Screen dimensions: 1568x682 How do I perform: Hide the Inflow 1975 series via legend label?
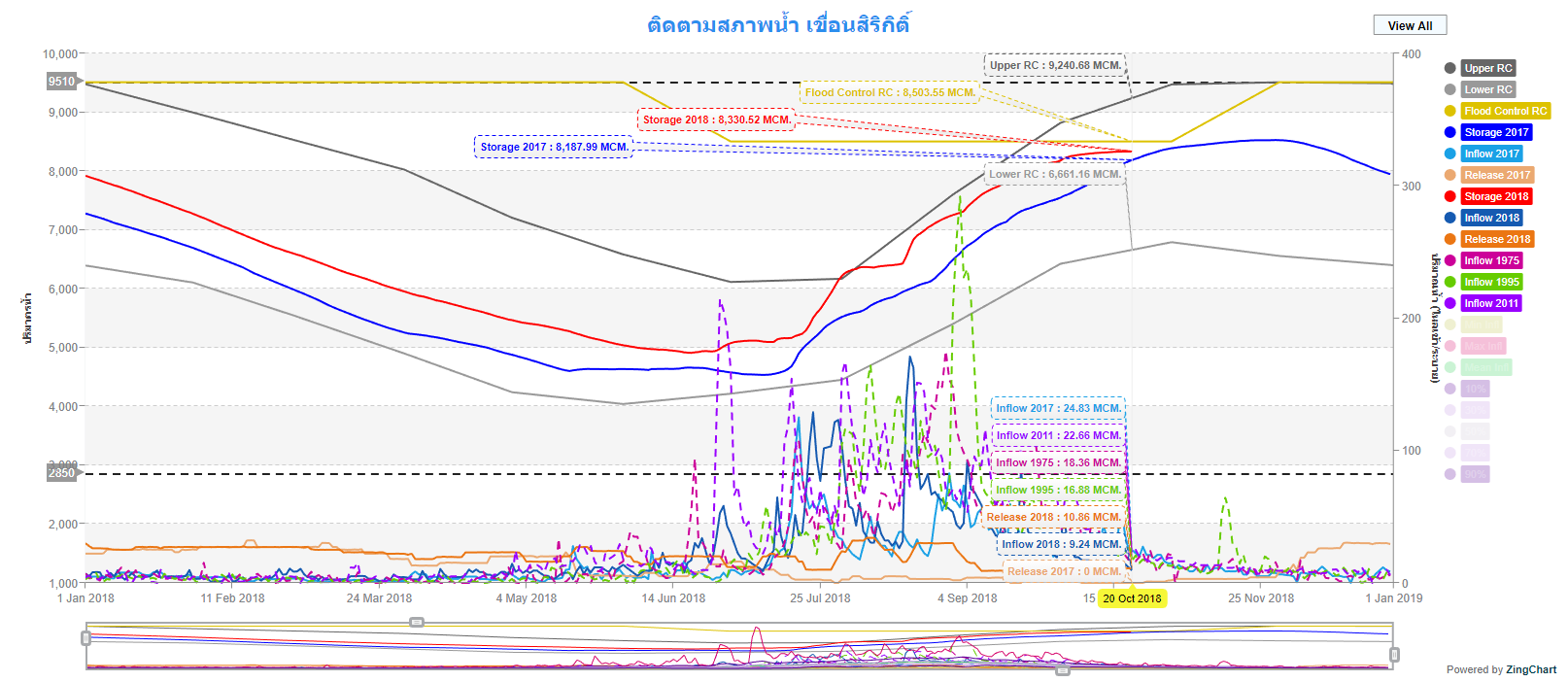tap(1491, 260)
